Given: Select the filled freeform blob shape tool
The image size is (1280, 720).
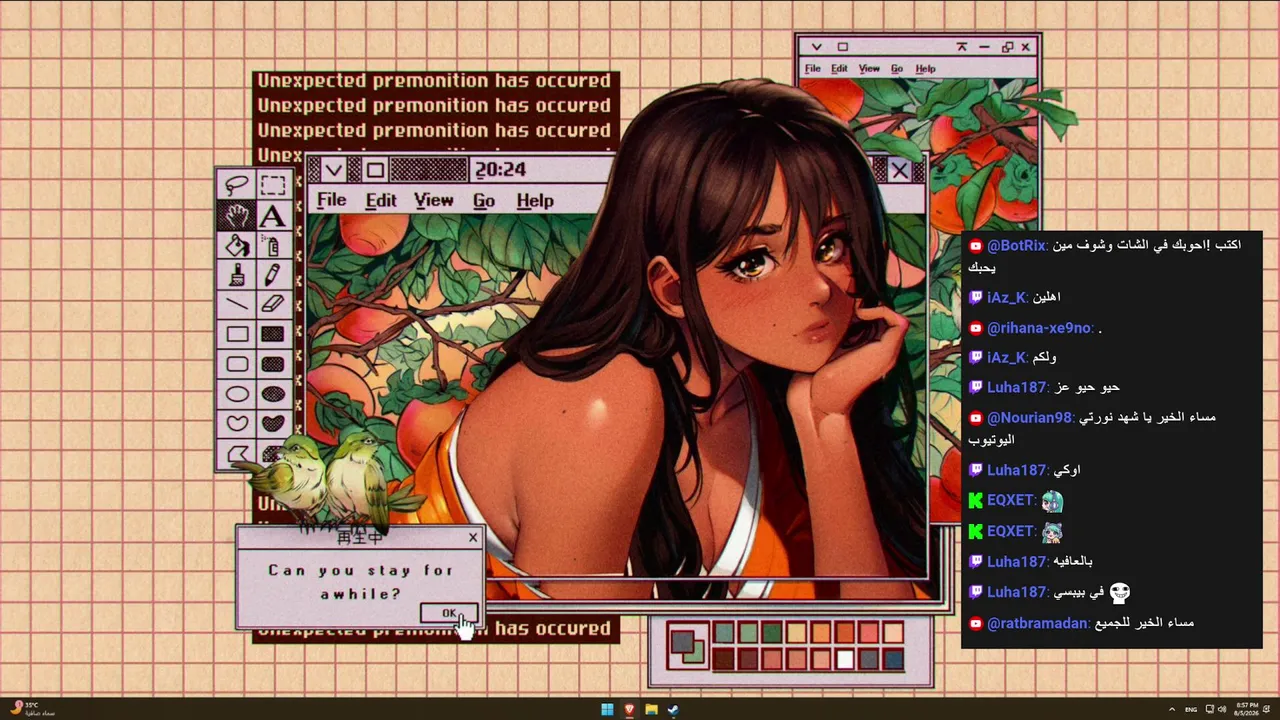Looking at the screenshot, I should (272, 423).
